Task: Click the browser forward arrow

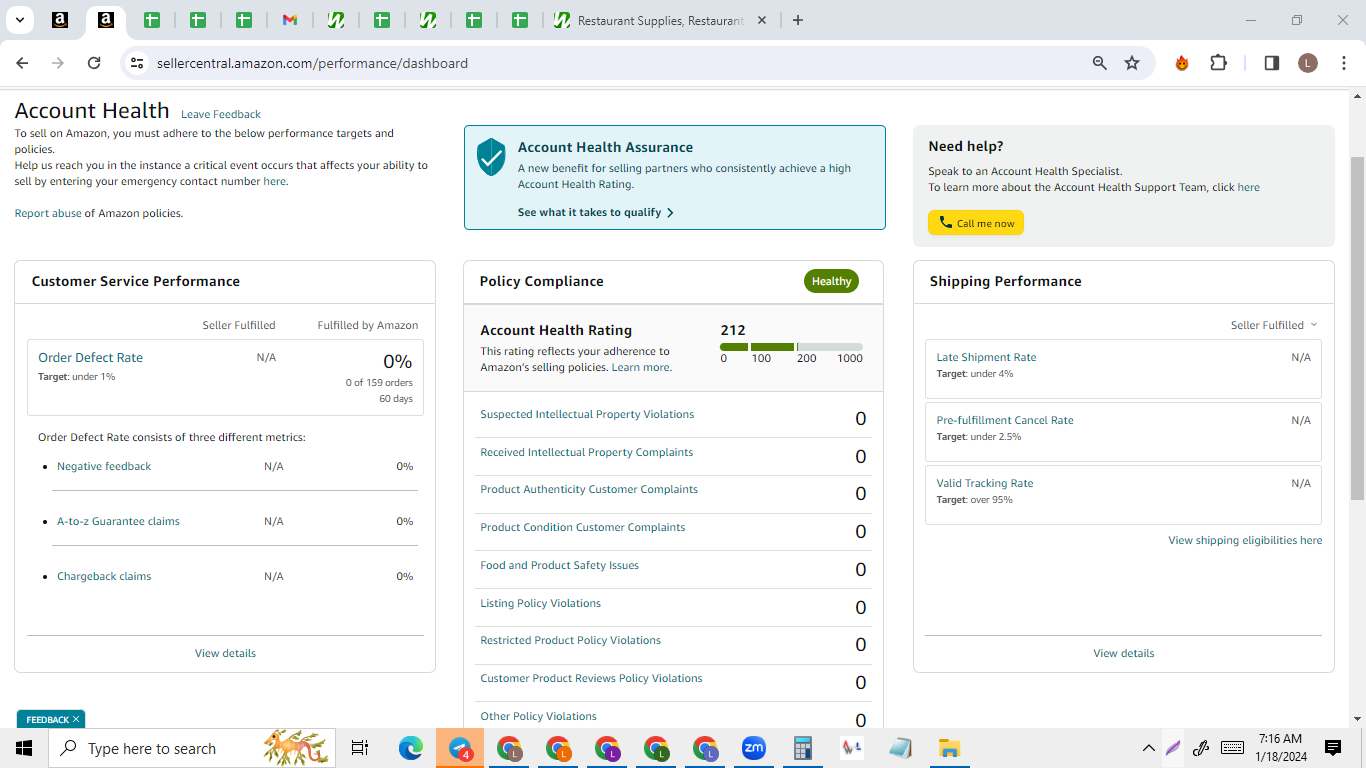Action: [x=58, y=63]
